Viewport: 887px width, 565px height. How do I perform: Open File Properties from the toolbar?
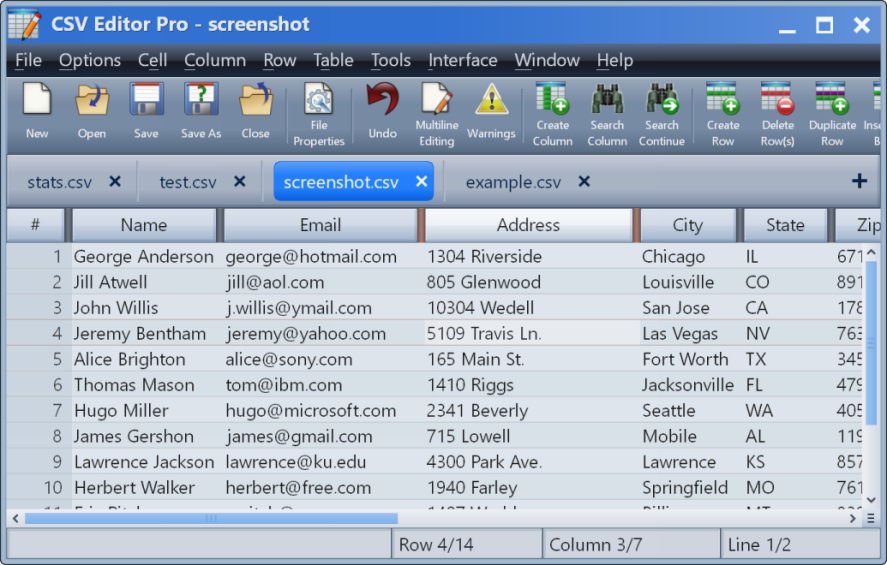pyautogui.click(x=318, y=115)
